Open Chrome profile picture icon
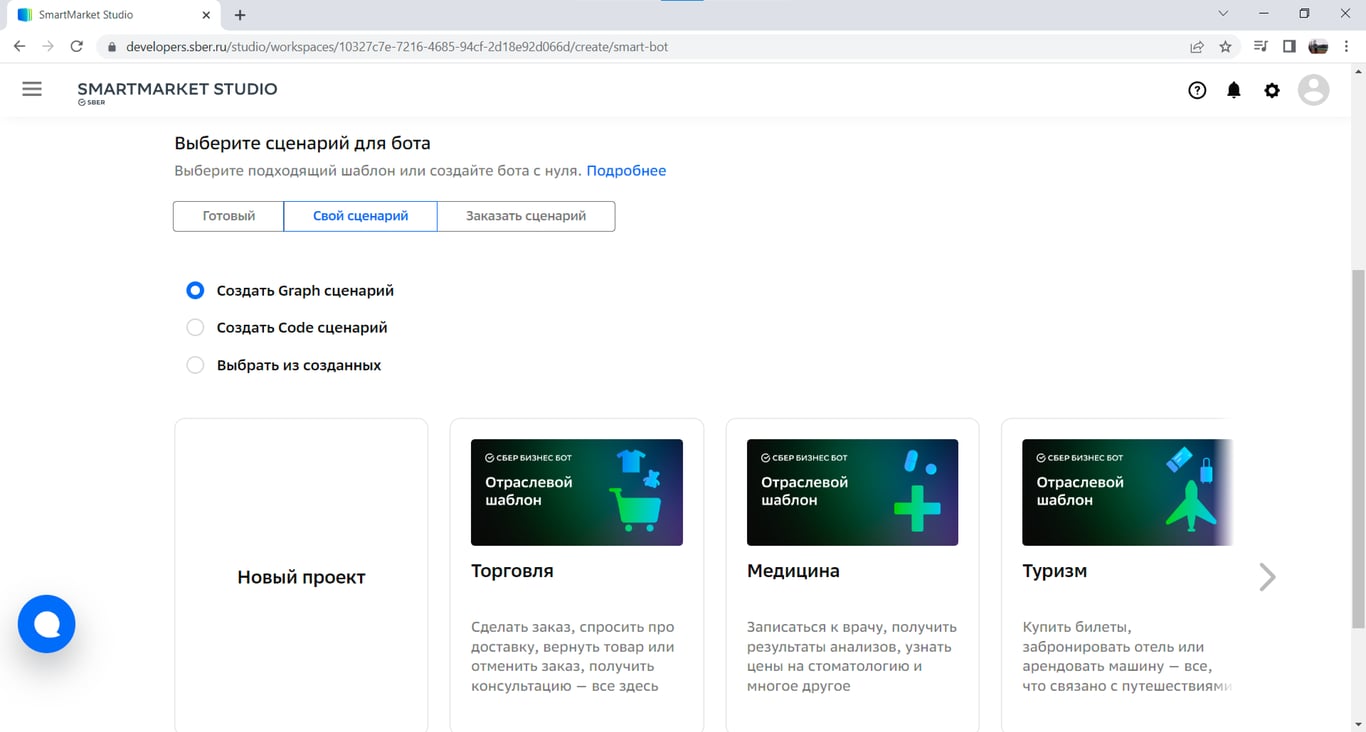 pos(1318,46)
